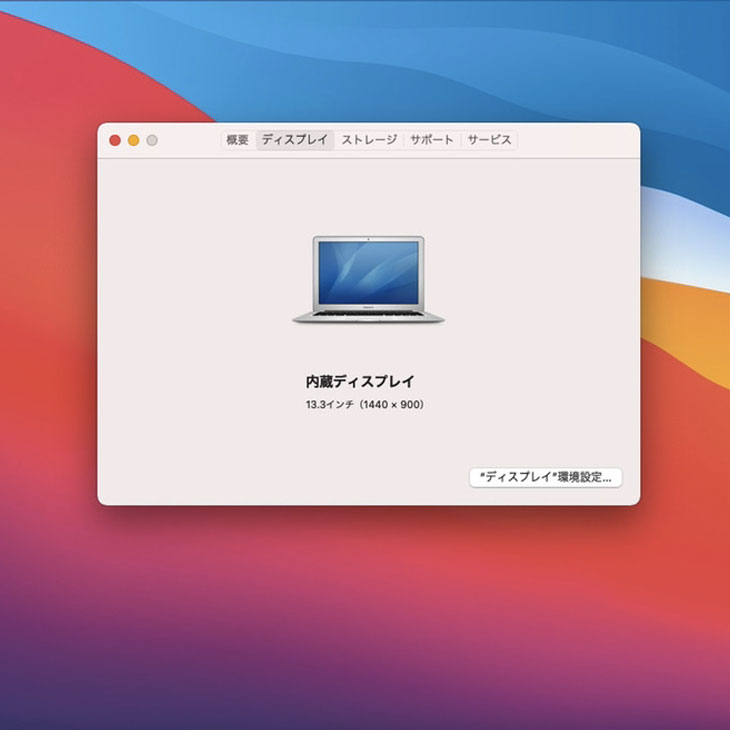Viewport: 730px width, 730px height.
Task: Open "ディスプレイ"環境設定... button
Action: [546, 478]
